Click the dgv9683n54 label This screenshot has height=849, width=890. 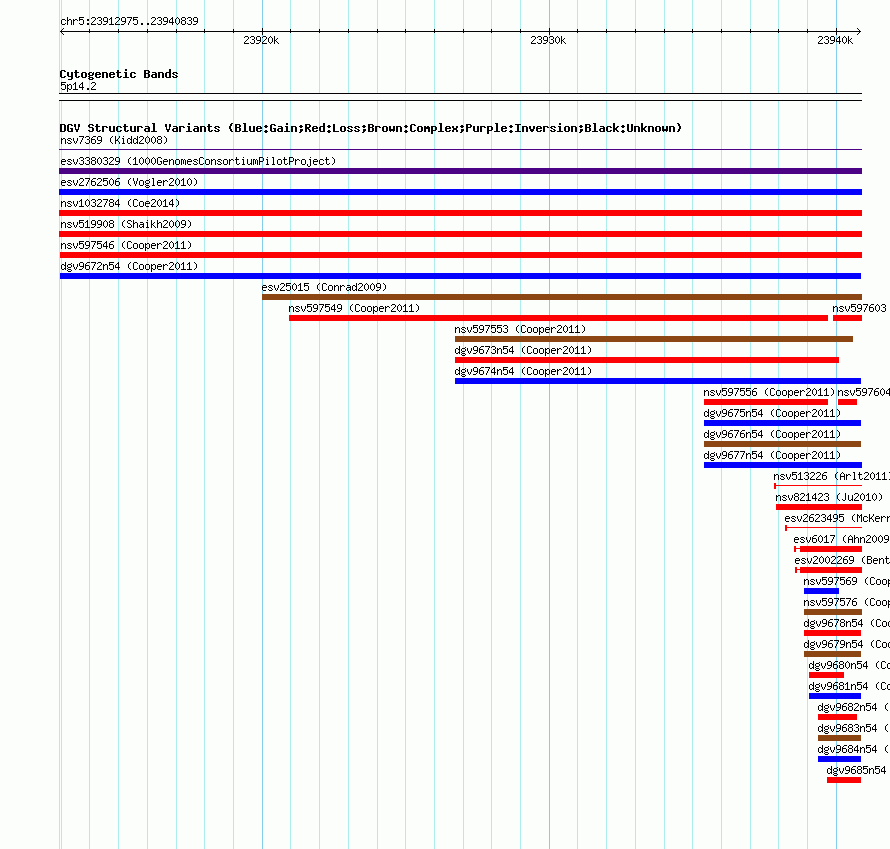[854, 728]
